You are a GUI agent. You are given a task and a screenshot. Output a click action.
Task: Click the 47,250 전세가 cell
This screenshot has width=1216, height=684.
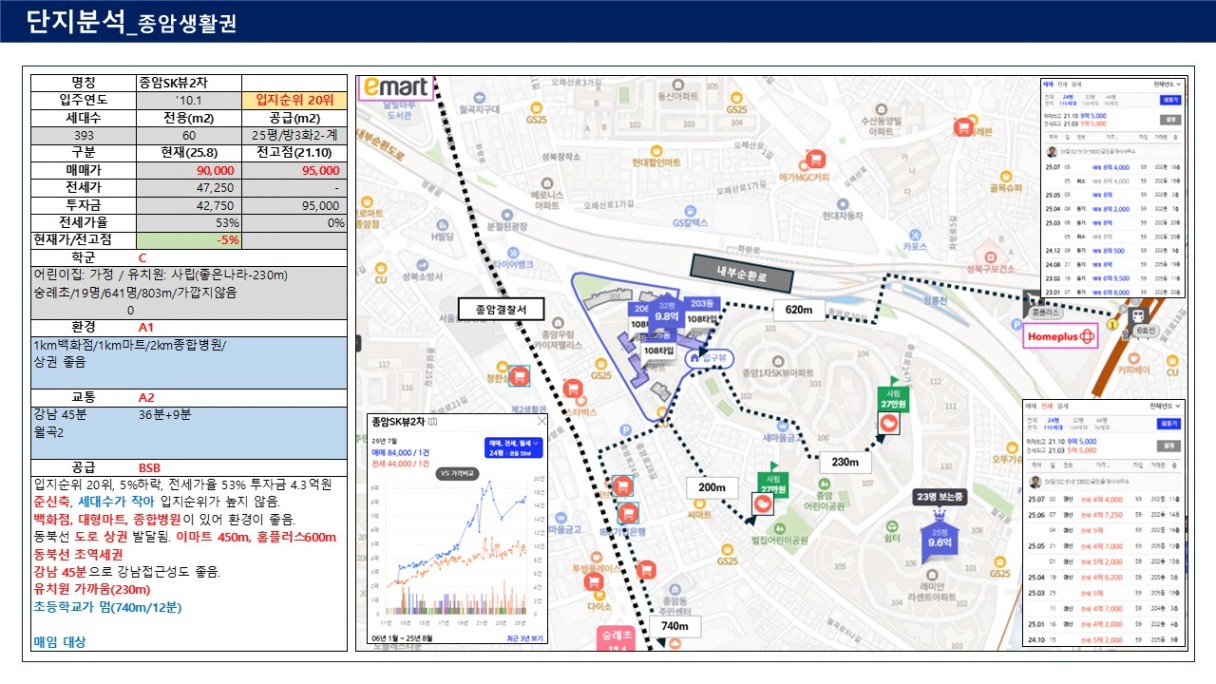189,187
